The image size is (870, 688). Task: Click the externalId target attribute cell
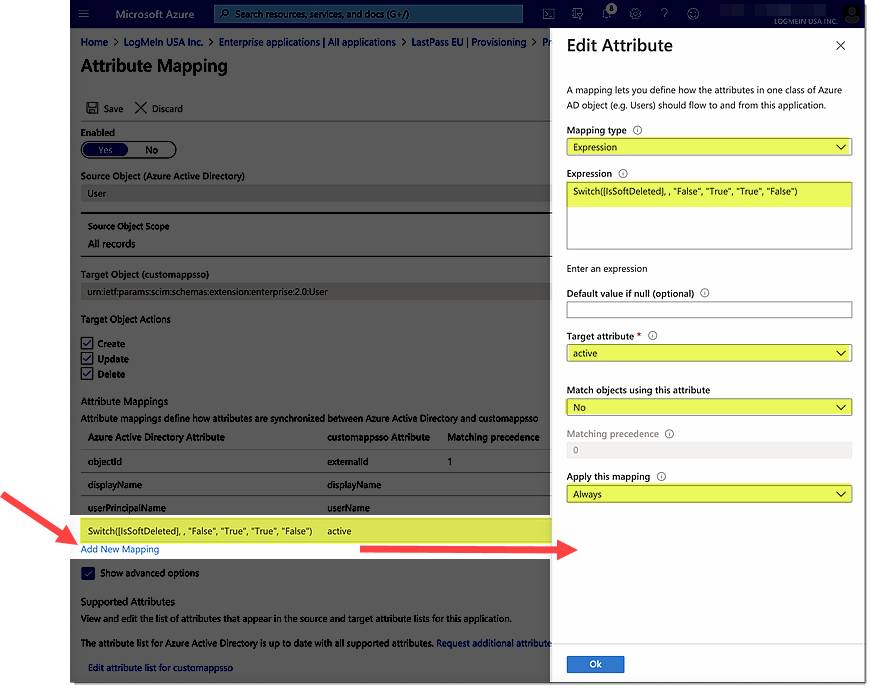coord(347,462)
